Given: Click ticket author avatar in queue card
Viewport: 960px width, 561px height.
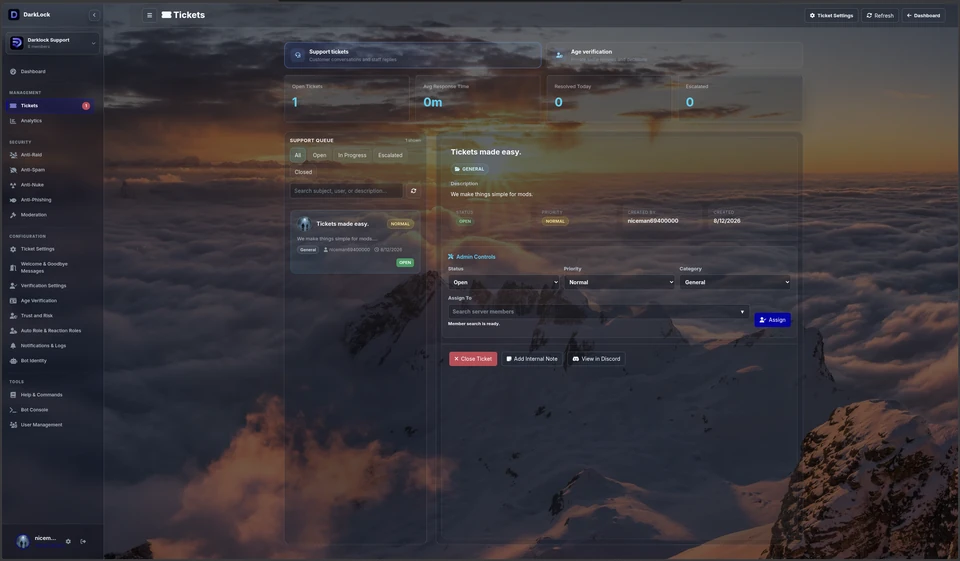Looking at the screenshot, I should [304, 224].
